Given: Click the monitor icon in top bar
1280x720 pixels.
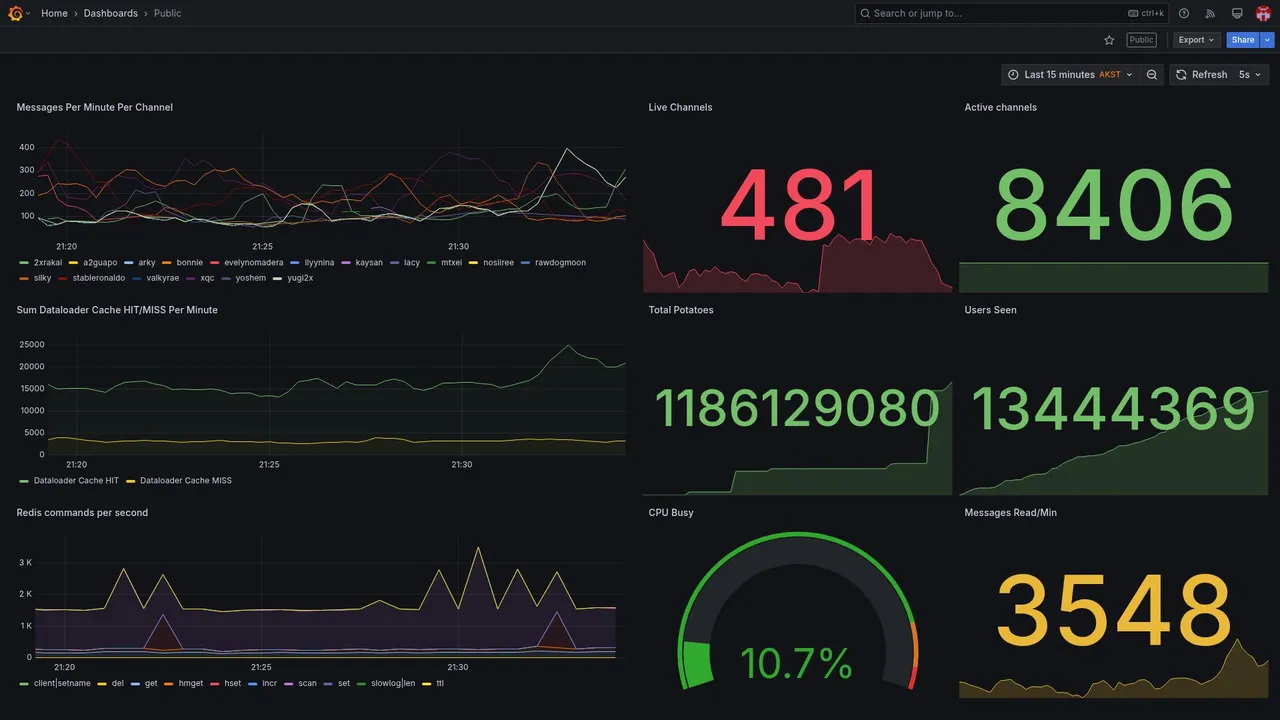Looking at the screenshot, I should [x=1237, y=13].
